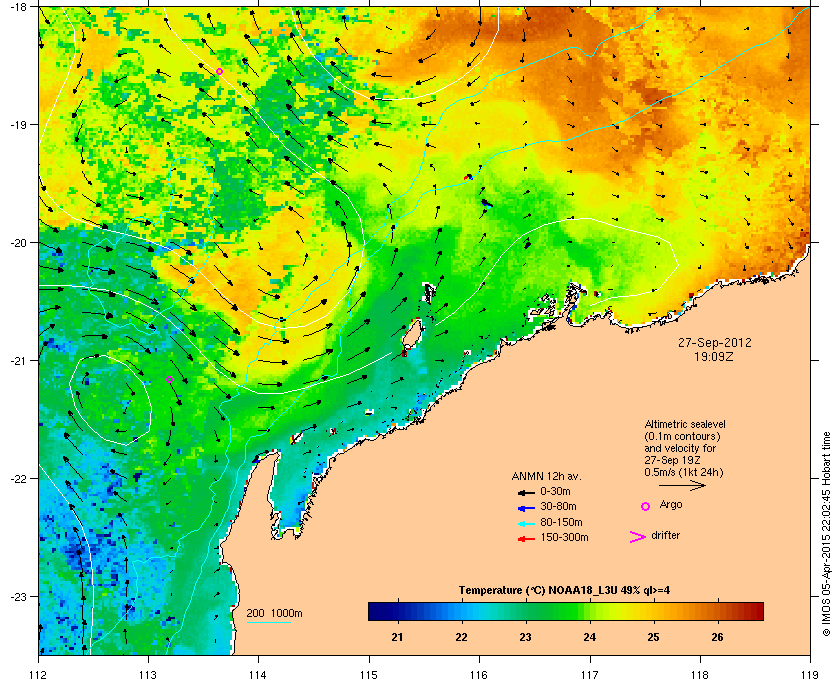Click latitude axis label '-18'
The image size is (840, 680).
[17, 6]
